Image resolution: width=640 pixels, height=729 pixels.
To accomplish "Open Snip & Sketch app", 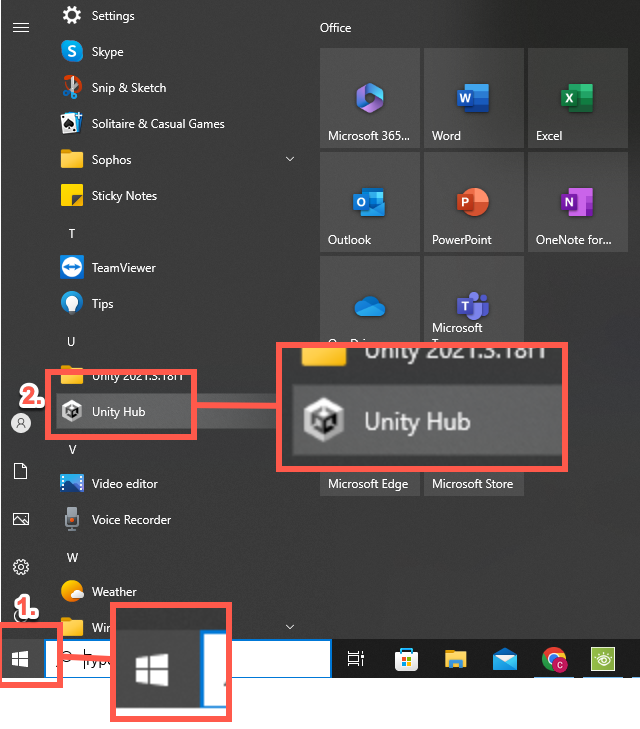I will coord(177,87).
